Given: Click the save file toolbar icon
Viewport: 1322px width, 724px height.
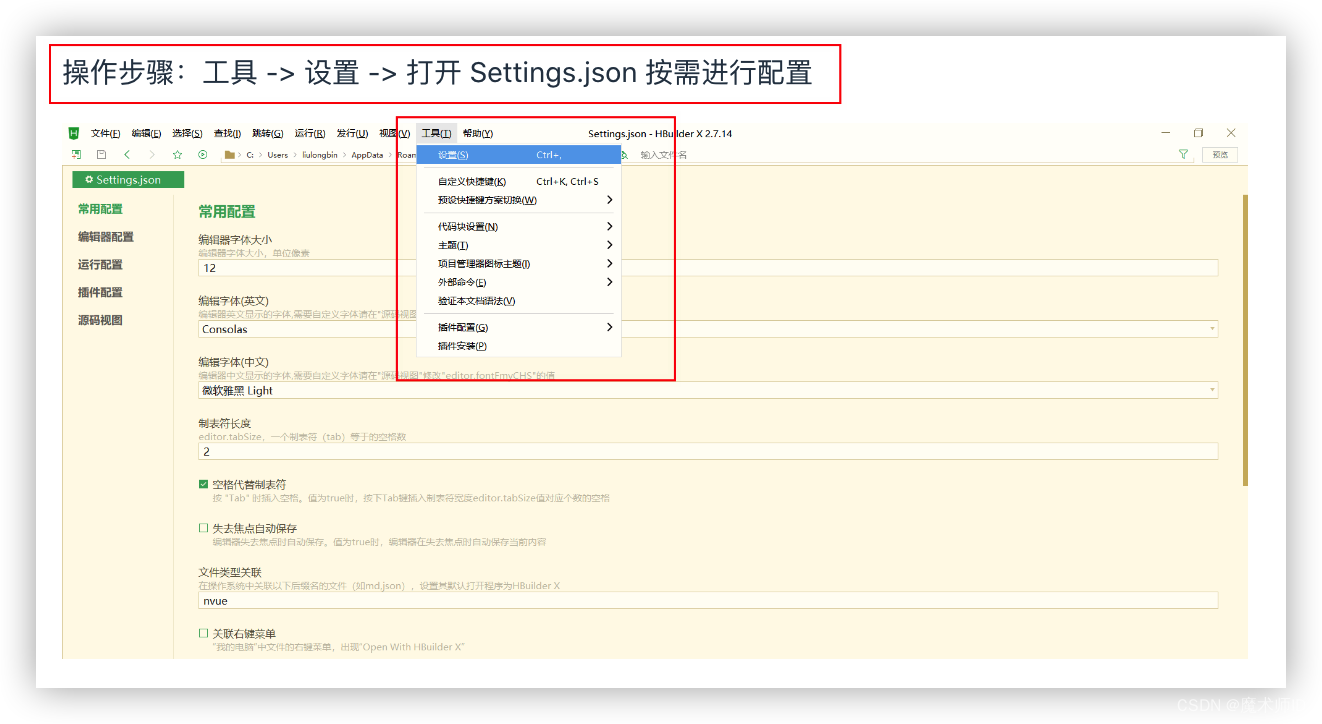Looking at the screenshot, I should click(101, 155).
